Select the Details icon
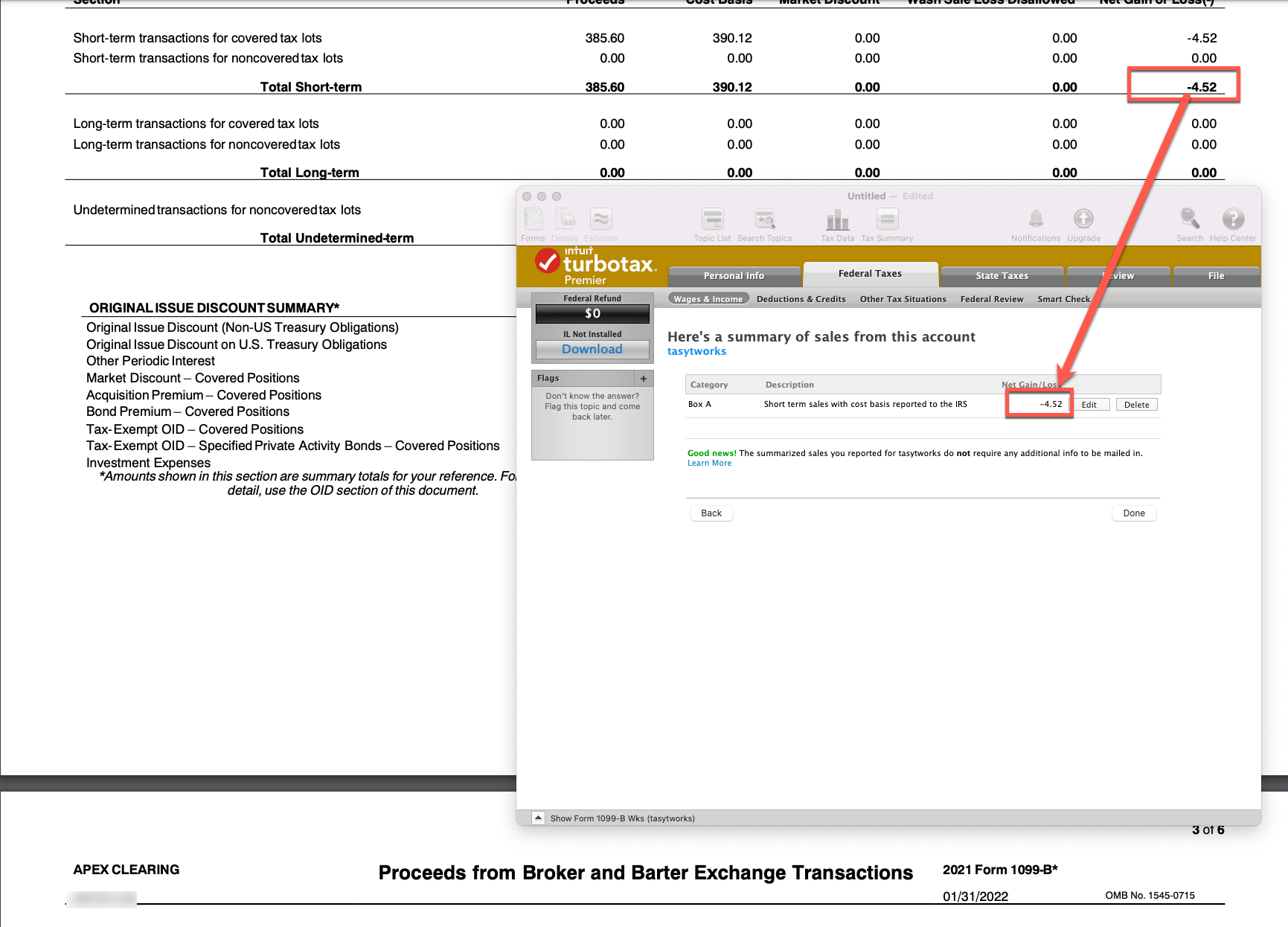 pos(565,222)
